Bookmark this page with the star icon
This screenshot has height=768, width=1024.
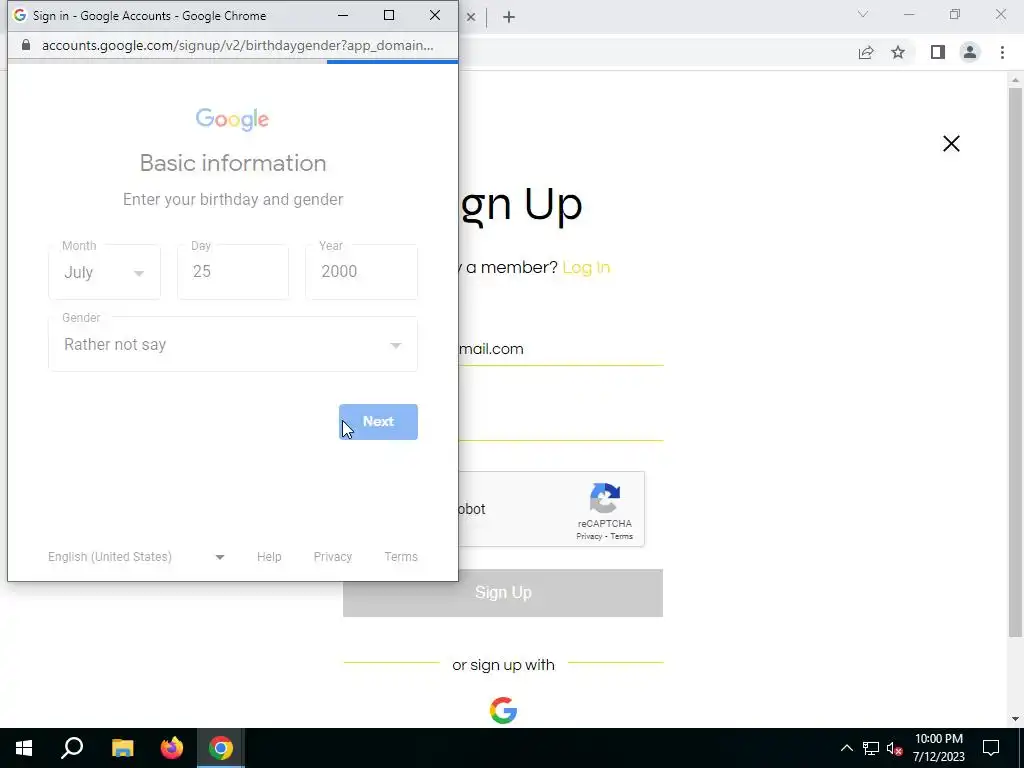click(898, 53)
